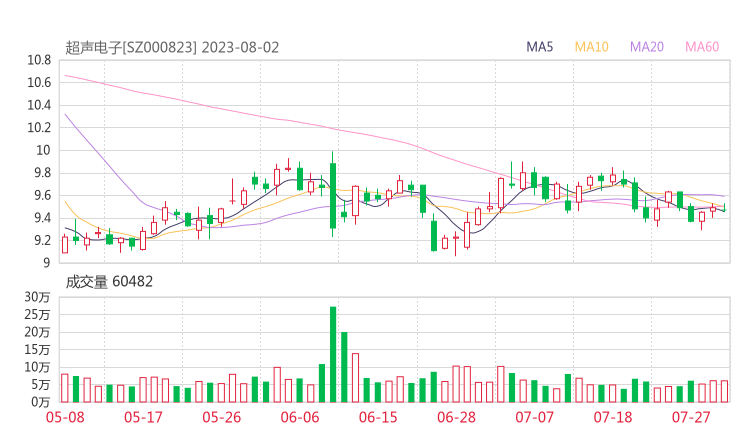Click the red volume bar near 14万
This screenshot has height=440, width=740.
355,378
